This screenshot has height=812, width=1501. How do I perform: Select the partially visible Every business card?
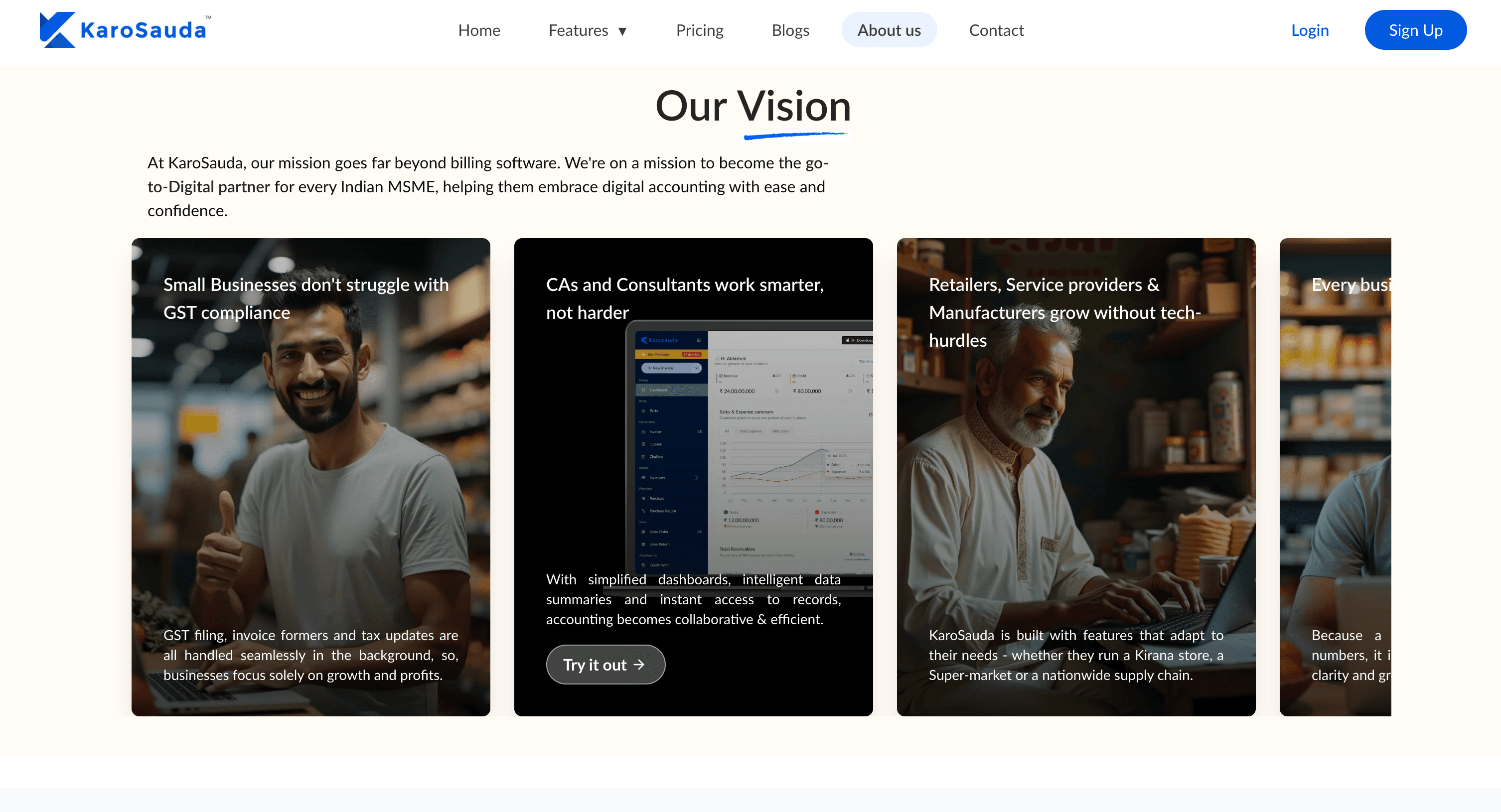point(1335,477)
